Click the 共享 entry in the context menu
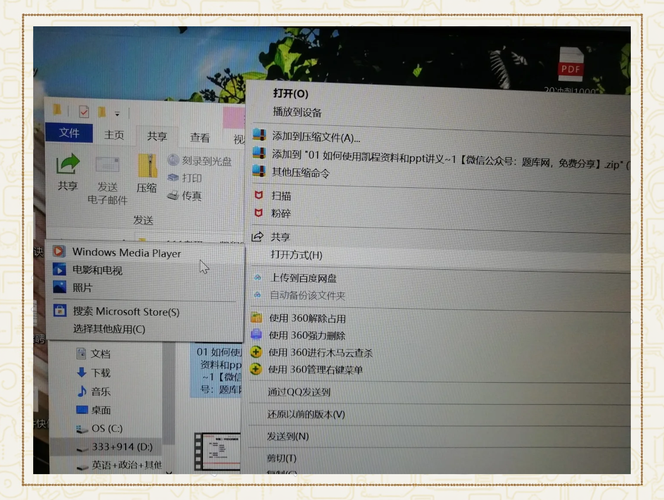The image size is (664, 500). pos(280,237)
